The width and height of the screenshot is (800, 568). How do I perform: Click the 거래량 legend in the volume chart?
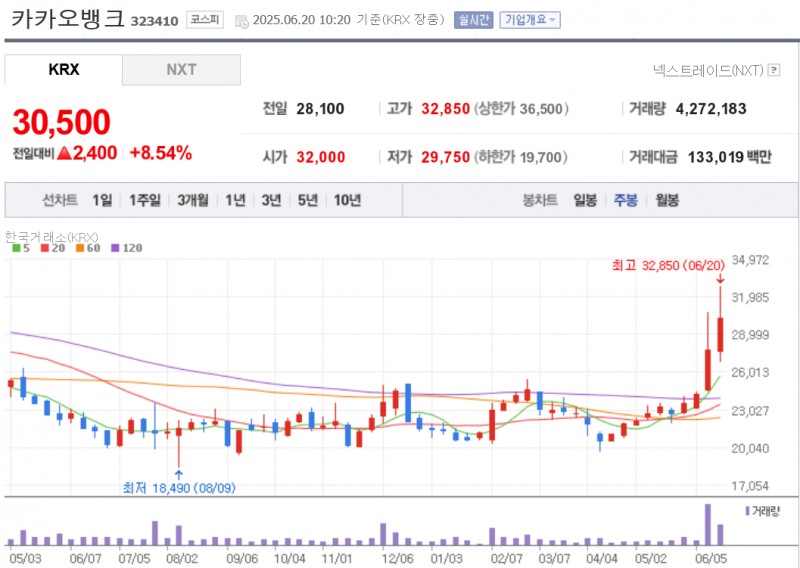[763, 511]
